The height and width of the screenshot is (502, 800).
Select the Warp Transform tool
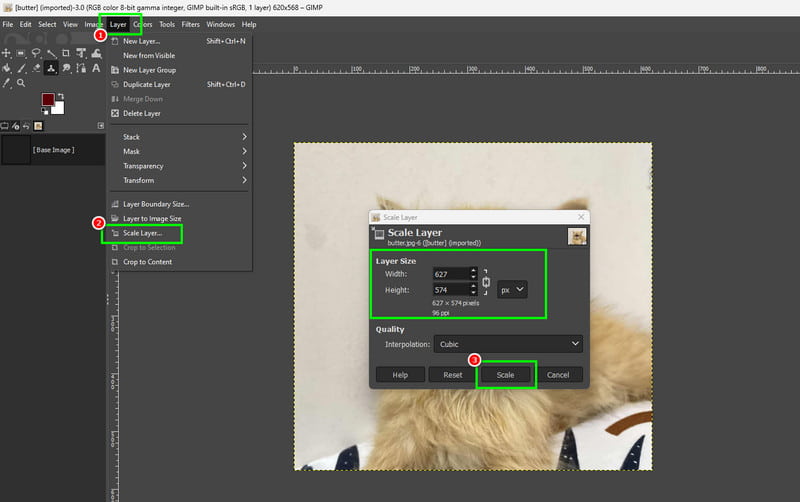click(x=96, y=53)
